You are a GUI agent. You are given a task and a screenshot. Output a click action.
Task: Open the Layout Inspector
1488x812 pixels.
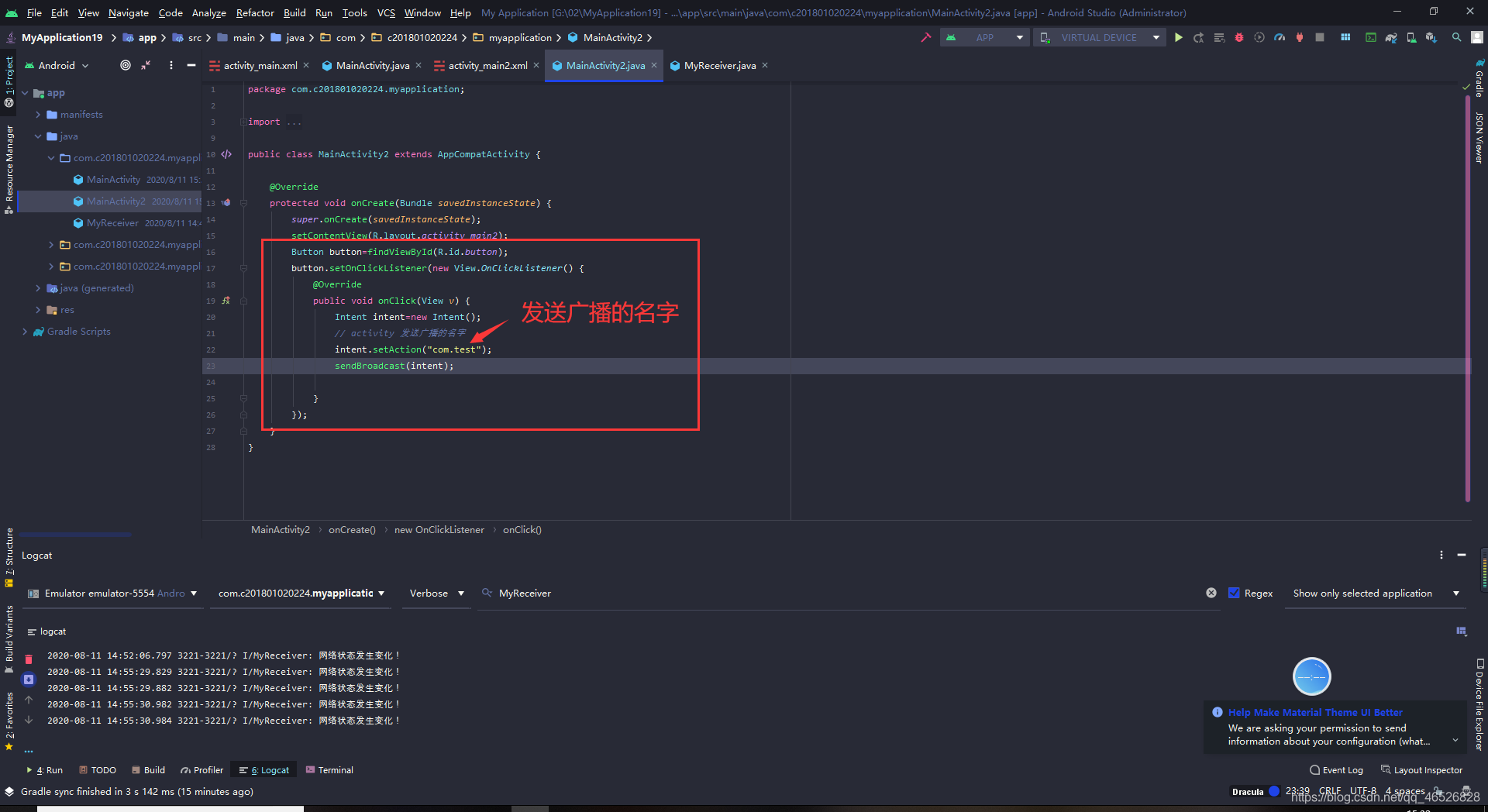tap(1421, 769)
